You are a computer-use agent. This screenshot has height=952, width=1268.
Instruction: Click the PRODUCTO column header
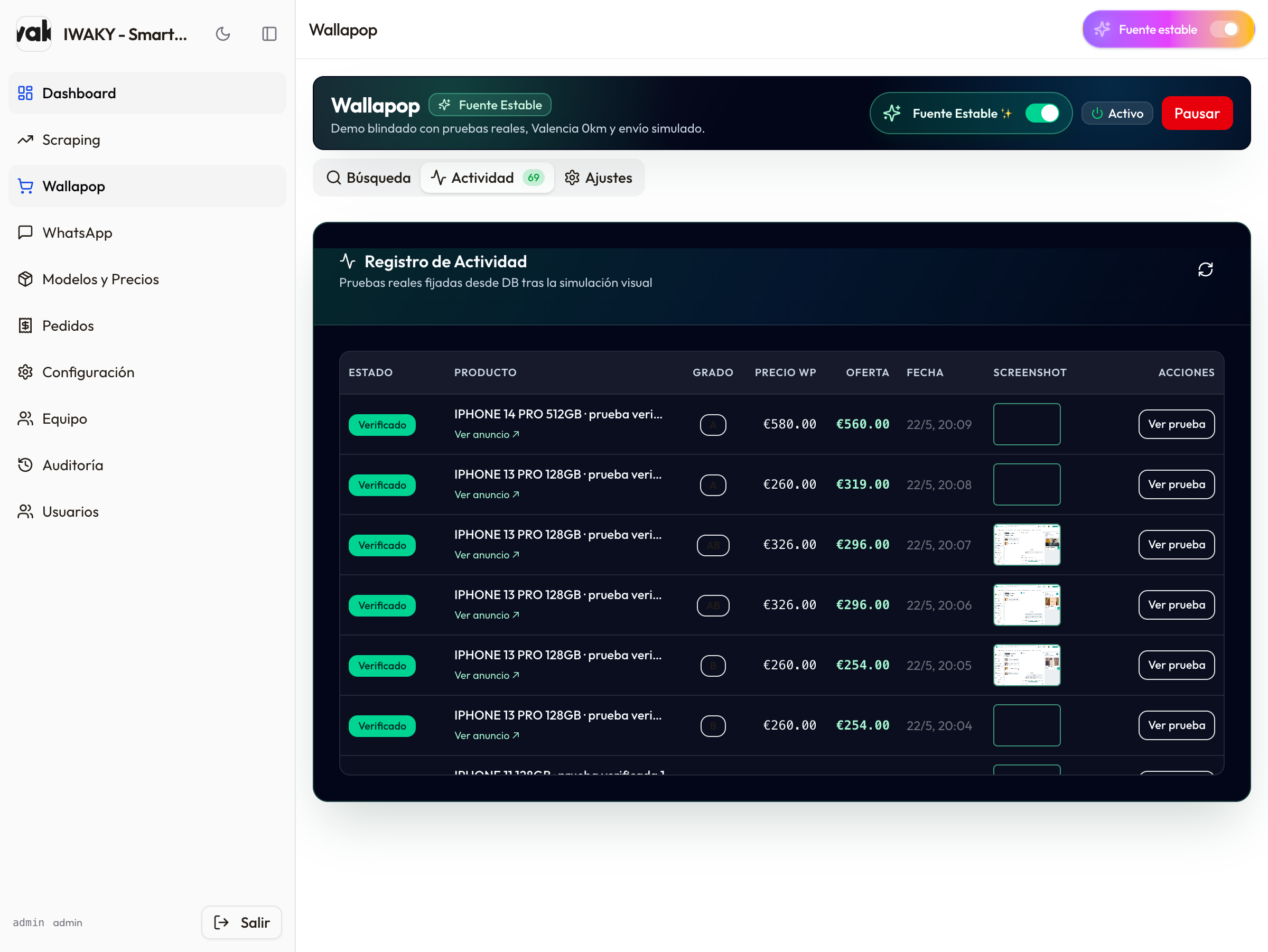coord(485,372)
